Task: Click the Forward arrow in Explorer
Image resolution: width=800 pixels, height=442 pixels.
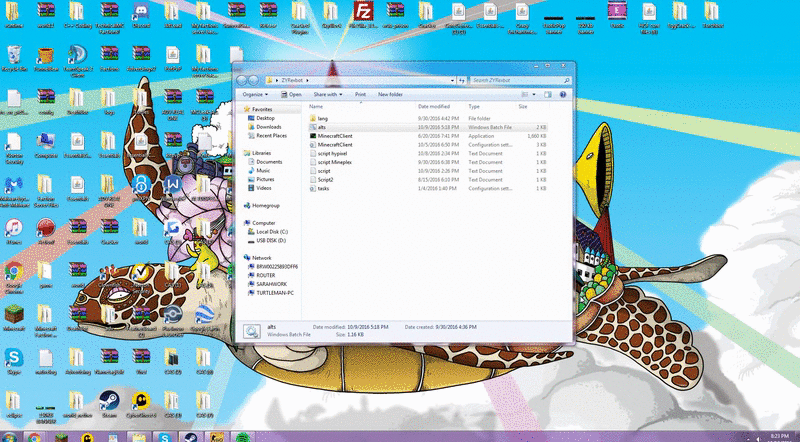Action: point(253,81)
